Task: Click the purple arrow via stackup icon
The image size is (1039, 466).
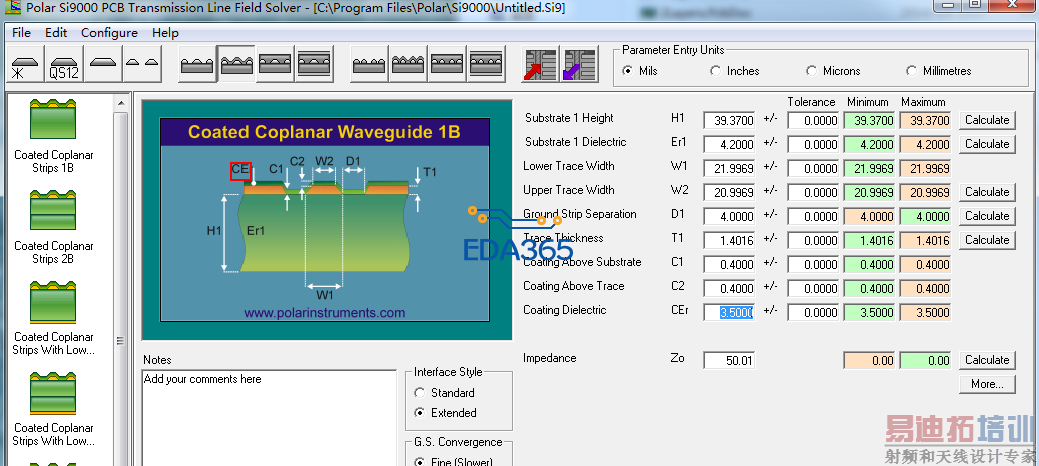Action: pos(579,64)
